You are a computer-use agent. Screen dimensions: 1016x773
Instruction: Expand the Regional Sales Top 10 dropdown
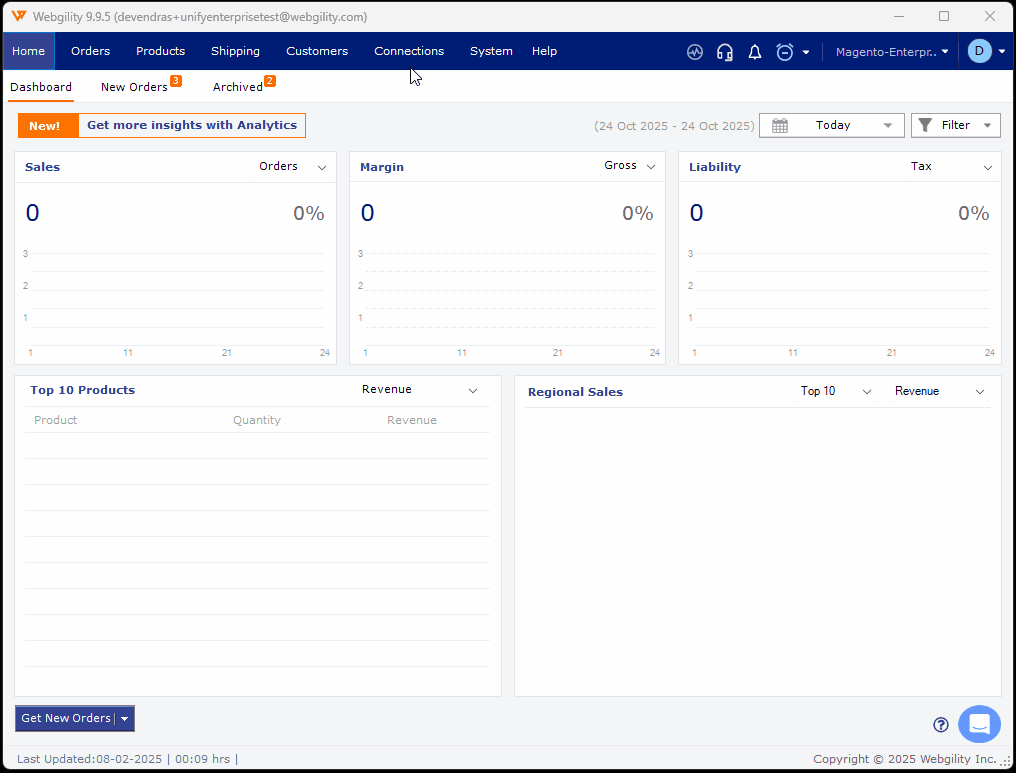point(867,392)
